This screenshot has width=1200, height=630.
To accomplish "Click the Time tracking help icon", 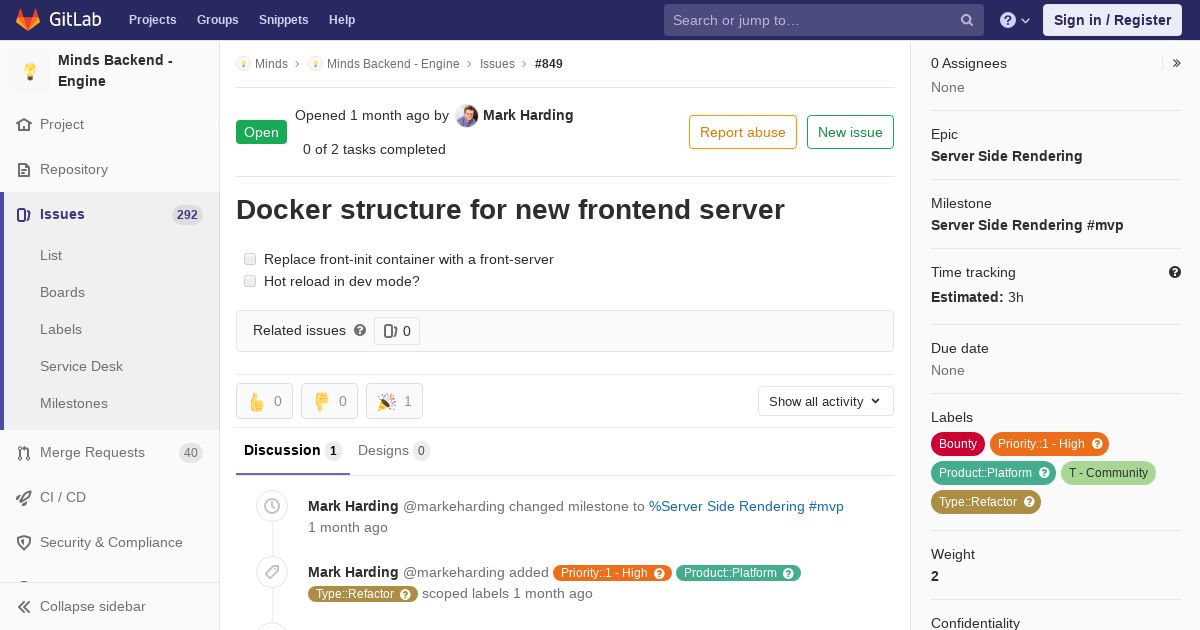I will 1175,272.
